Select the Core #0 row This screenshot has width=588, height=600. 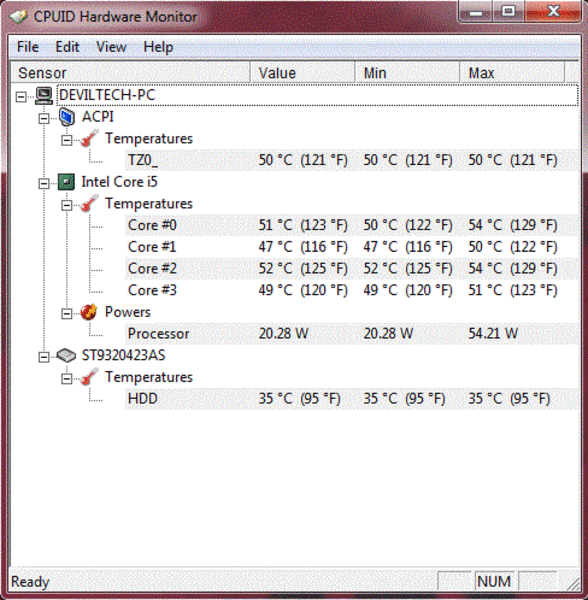tap(352, 225)
